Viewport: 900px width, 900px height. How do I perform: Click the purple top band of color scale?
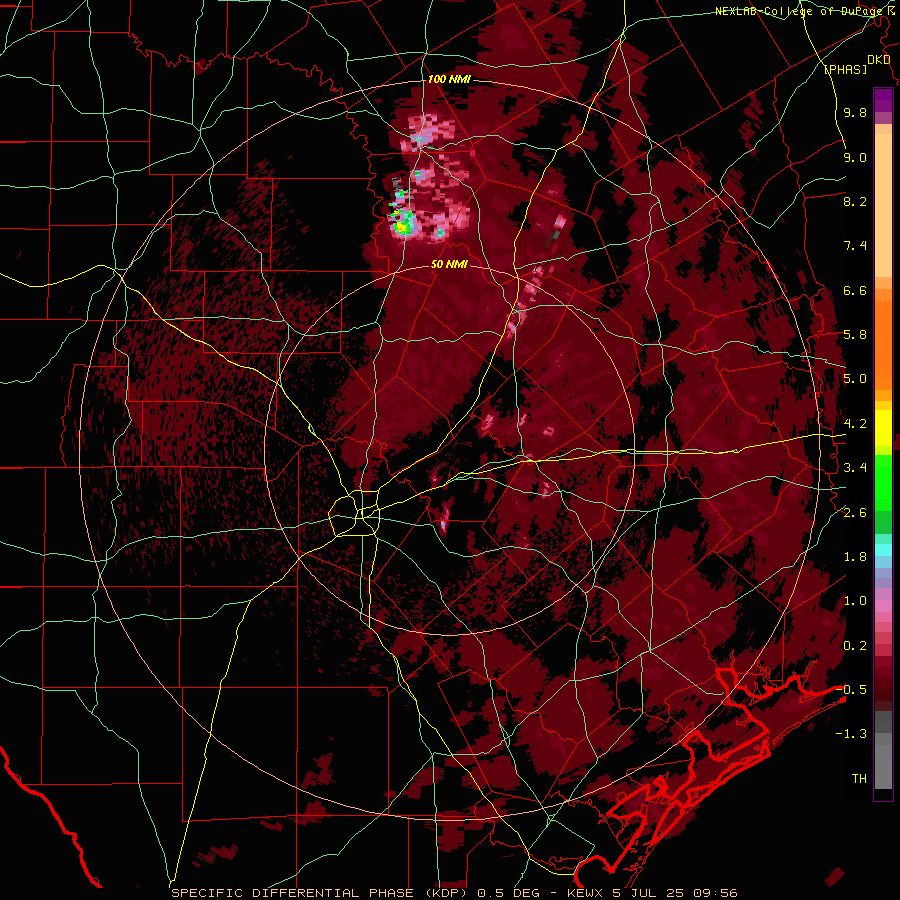(x=883, y=100)
